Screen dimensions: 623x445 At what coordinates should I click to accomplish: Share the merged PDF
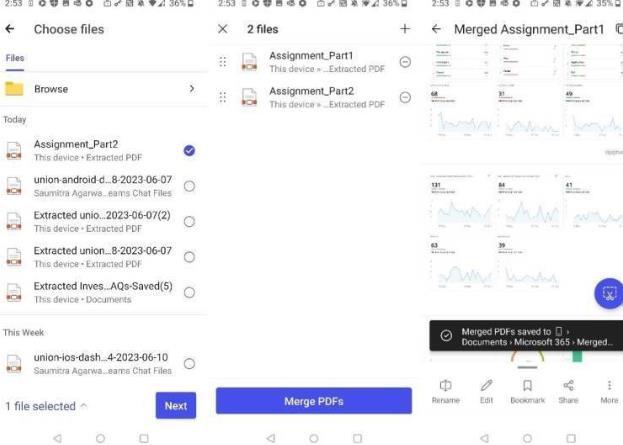(568, 387)
